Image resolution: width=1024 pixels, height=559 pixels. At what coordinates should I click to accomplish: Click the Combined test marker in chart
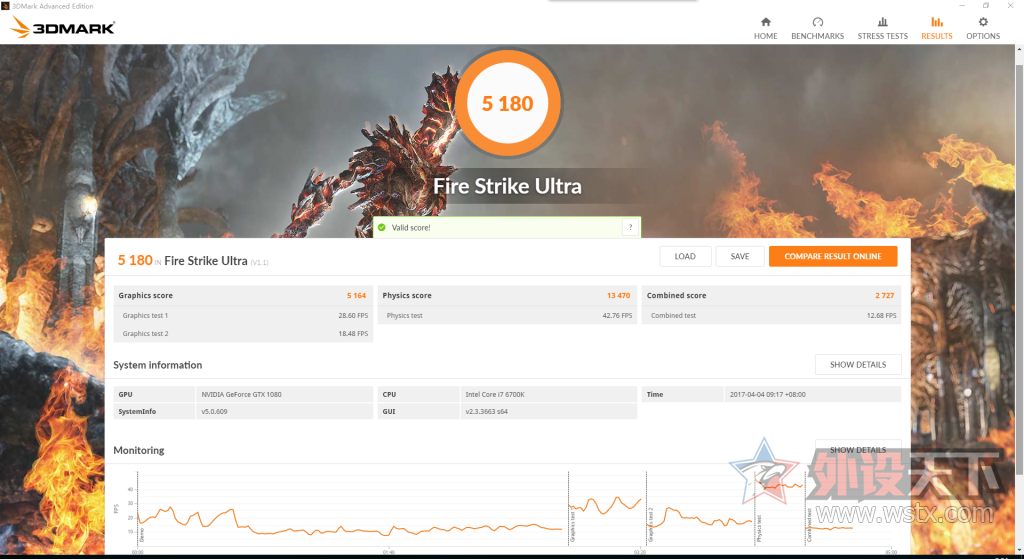coord(809,526)
